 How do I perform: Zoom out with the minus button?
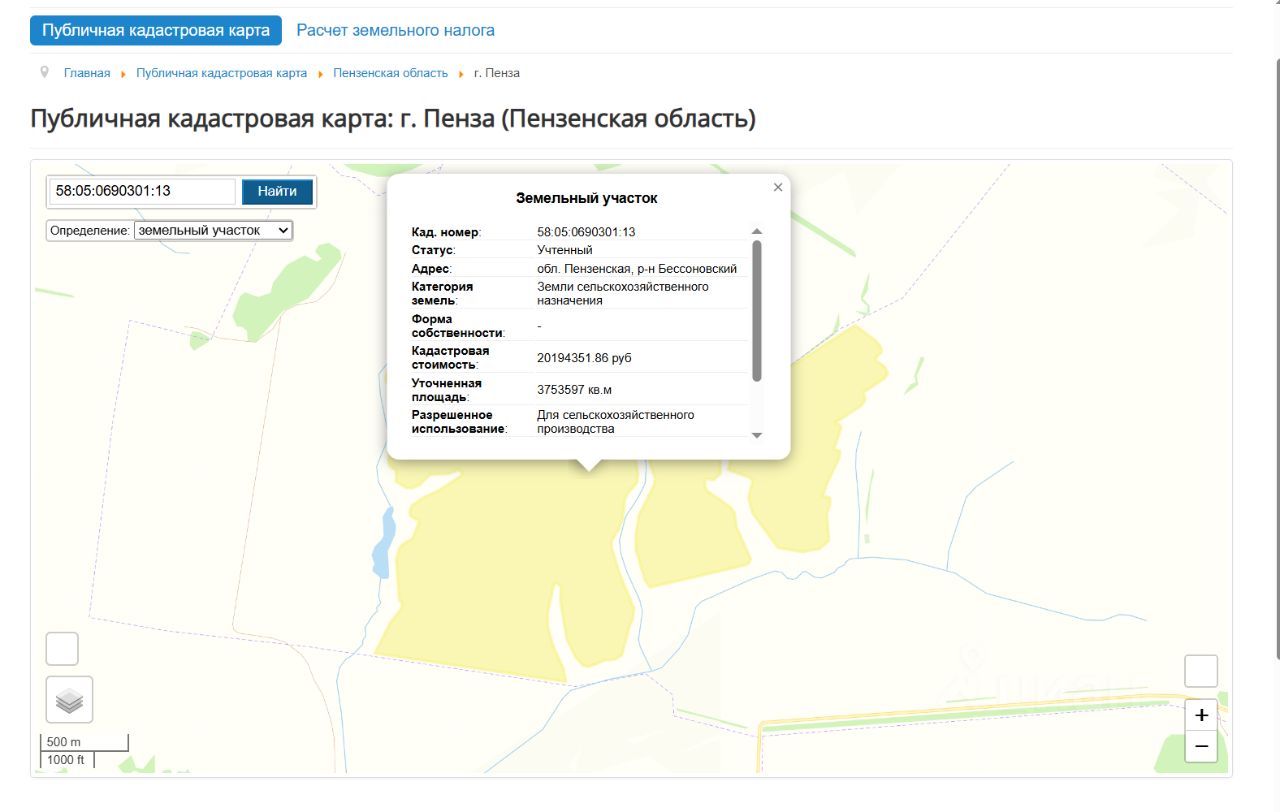[1201, 746]
